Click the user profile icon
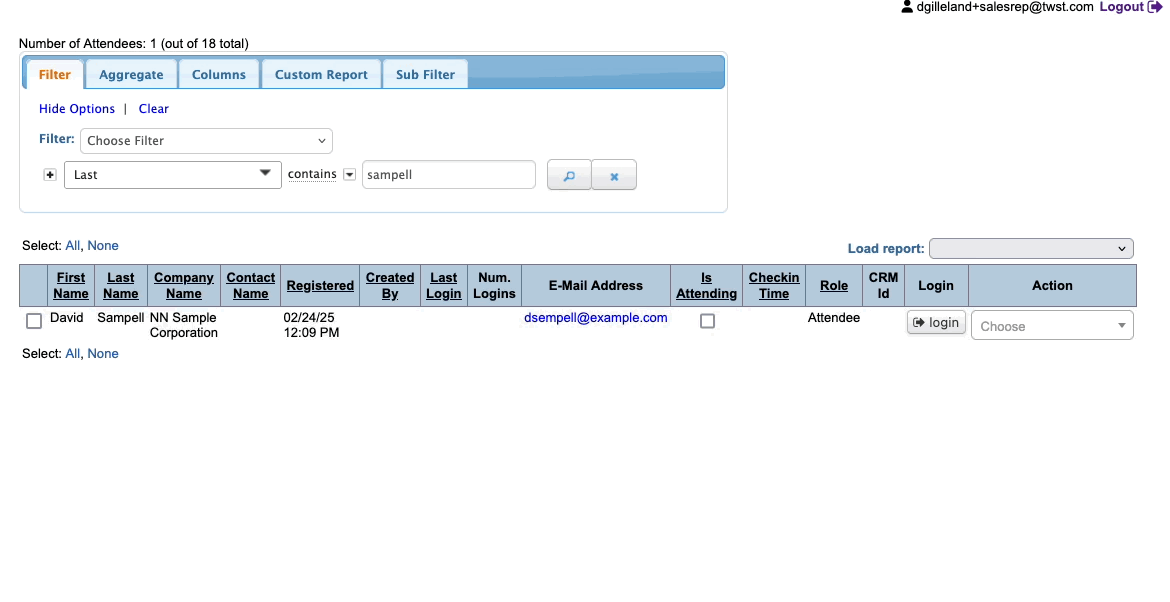This screenshot has height=602, width=1170. tap(907, 7)
